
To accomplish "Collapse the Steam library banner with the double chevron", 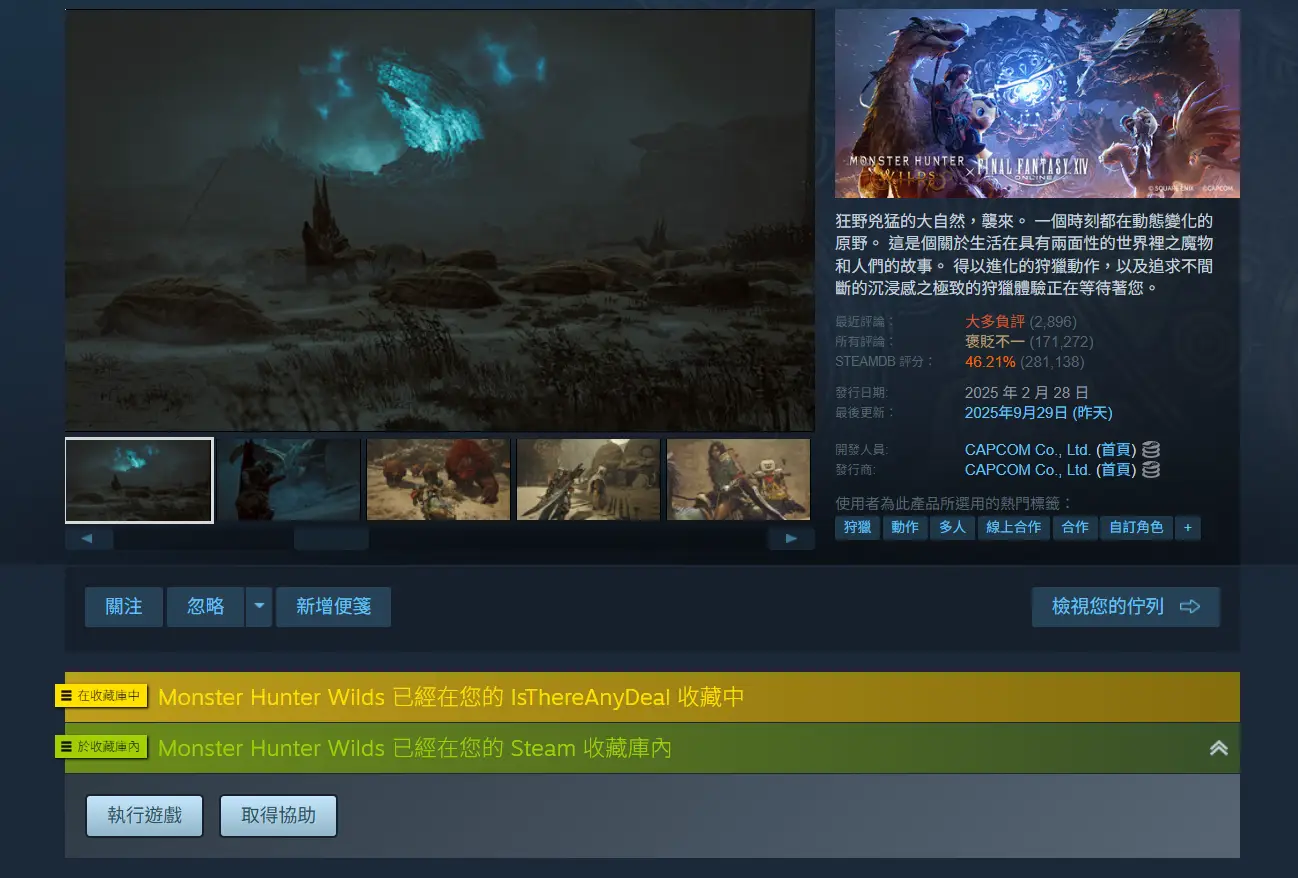I will [1218, 748].
